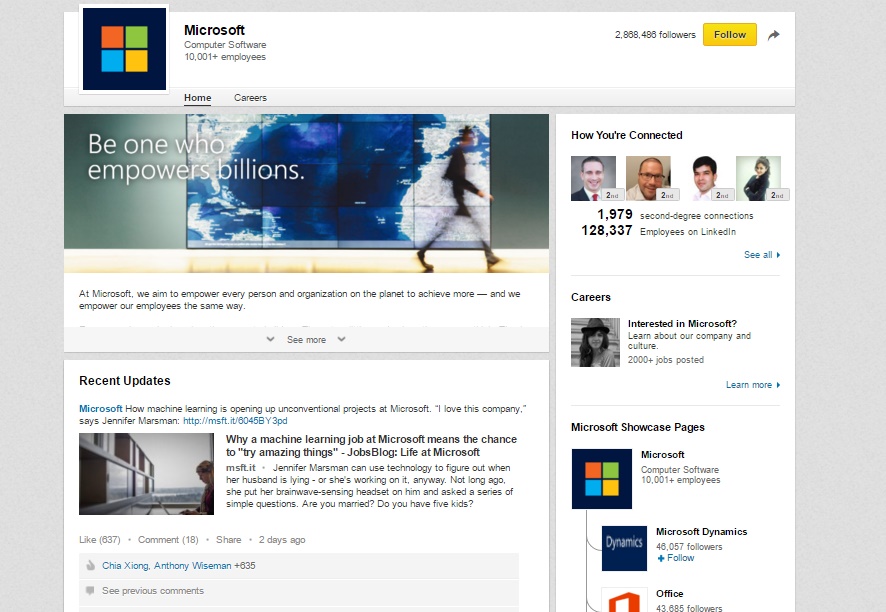Screen dimensions: 886x612
Task: Click the plus Follow under Microsoft Dynamics
Action: point(676,558)
